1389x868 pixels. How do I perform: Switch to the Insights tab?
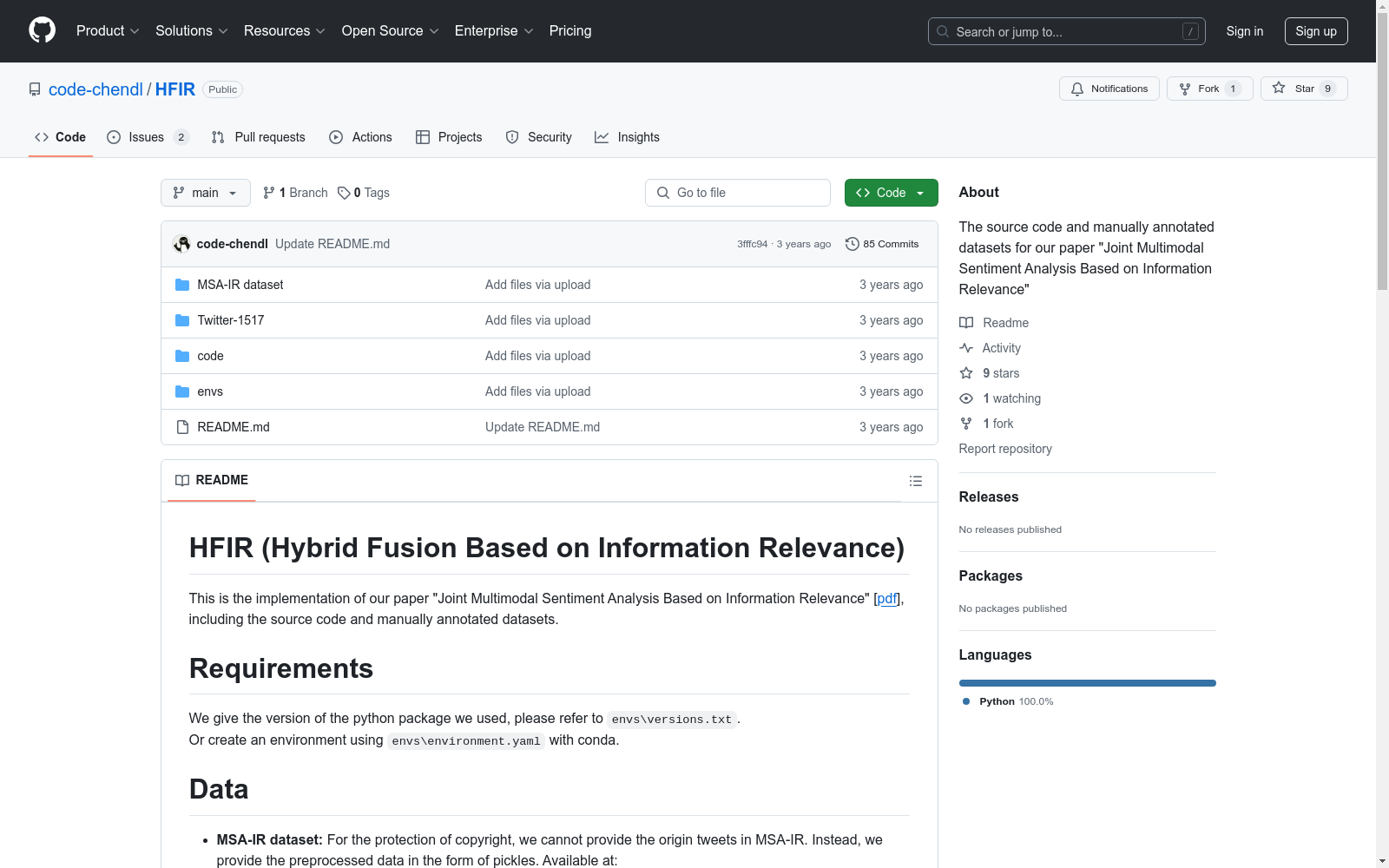[627, 137]
